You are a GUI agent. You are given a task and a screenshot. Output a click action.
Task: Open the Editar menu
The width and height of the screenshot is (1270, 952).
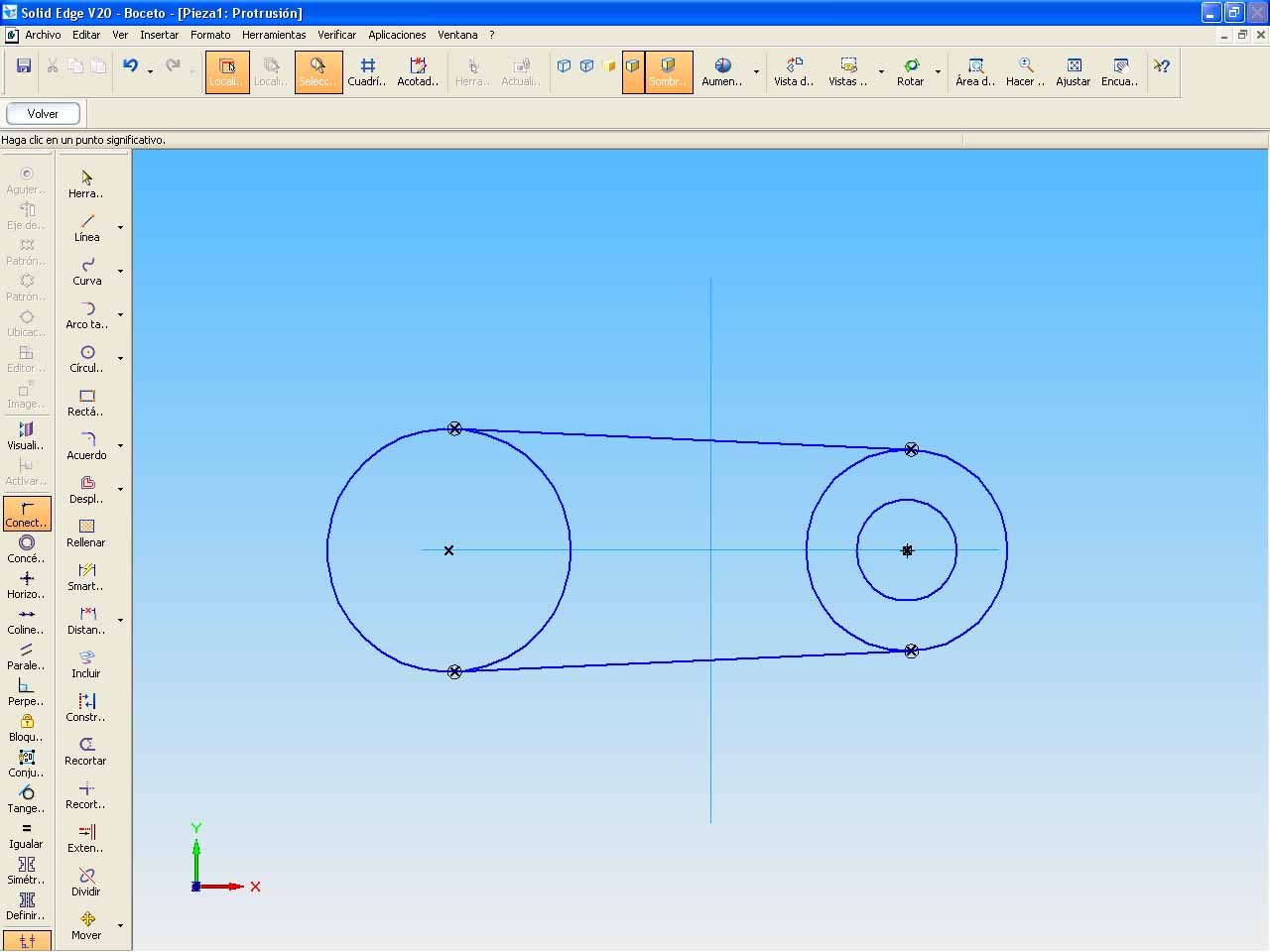(x=86, y=35)
